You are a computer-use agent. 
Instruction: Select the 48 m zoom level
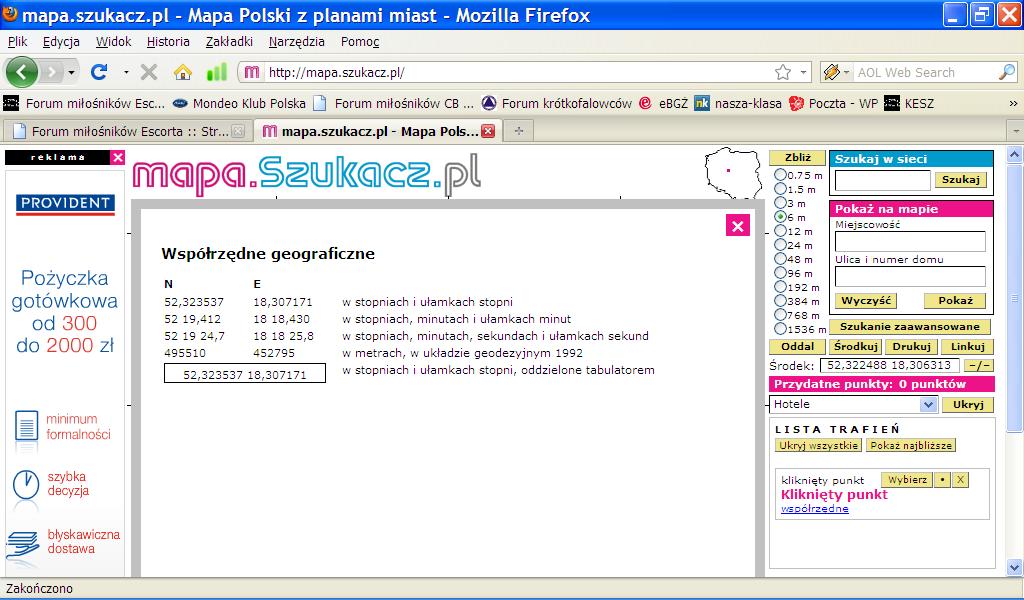781,259
